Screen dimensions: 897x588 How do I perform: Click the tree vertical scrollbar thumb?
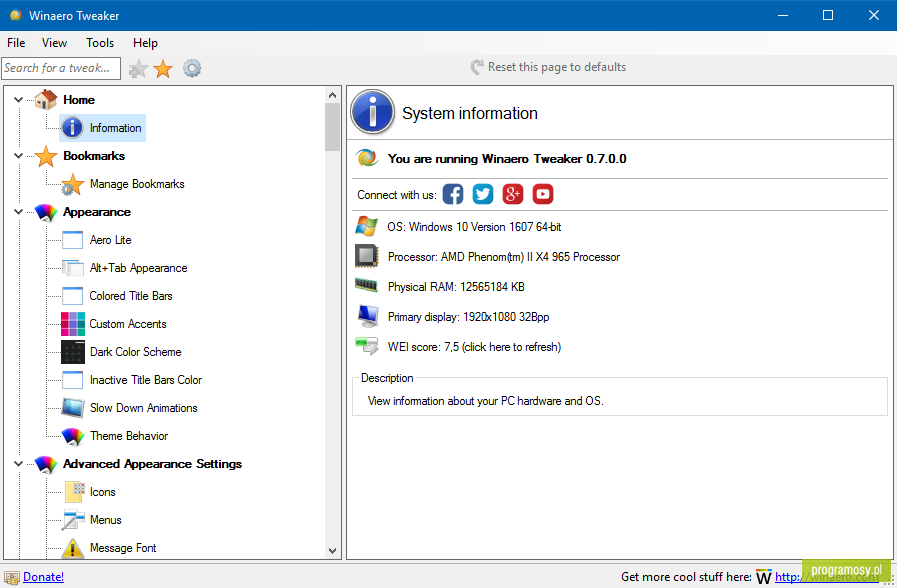pos(332,127)
